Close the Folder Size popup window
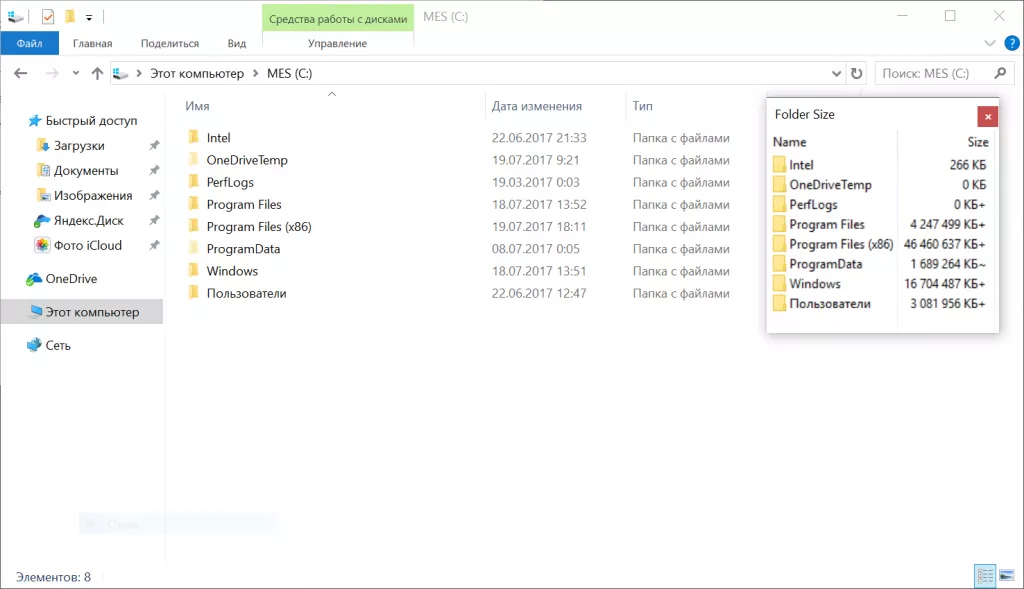This screenshot has height=589, width=1024. (x=987, y=116)
